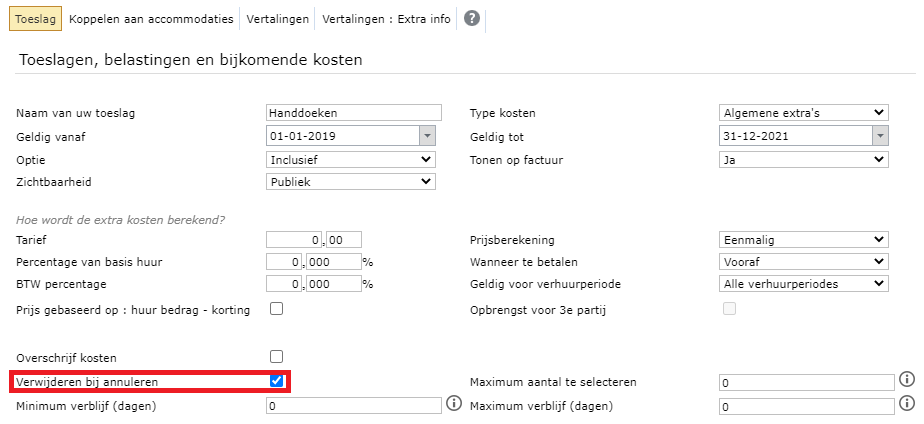Click the Naam van uw toeslag field

(x=354, y=112)
